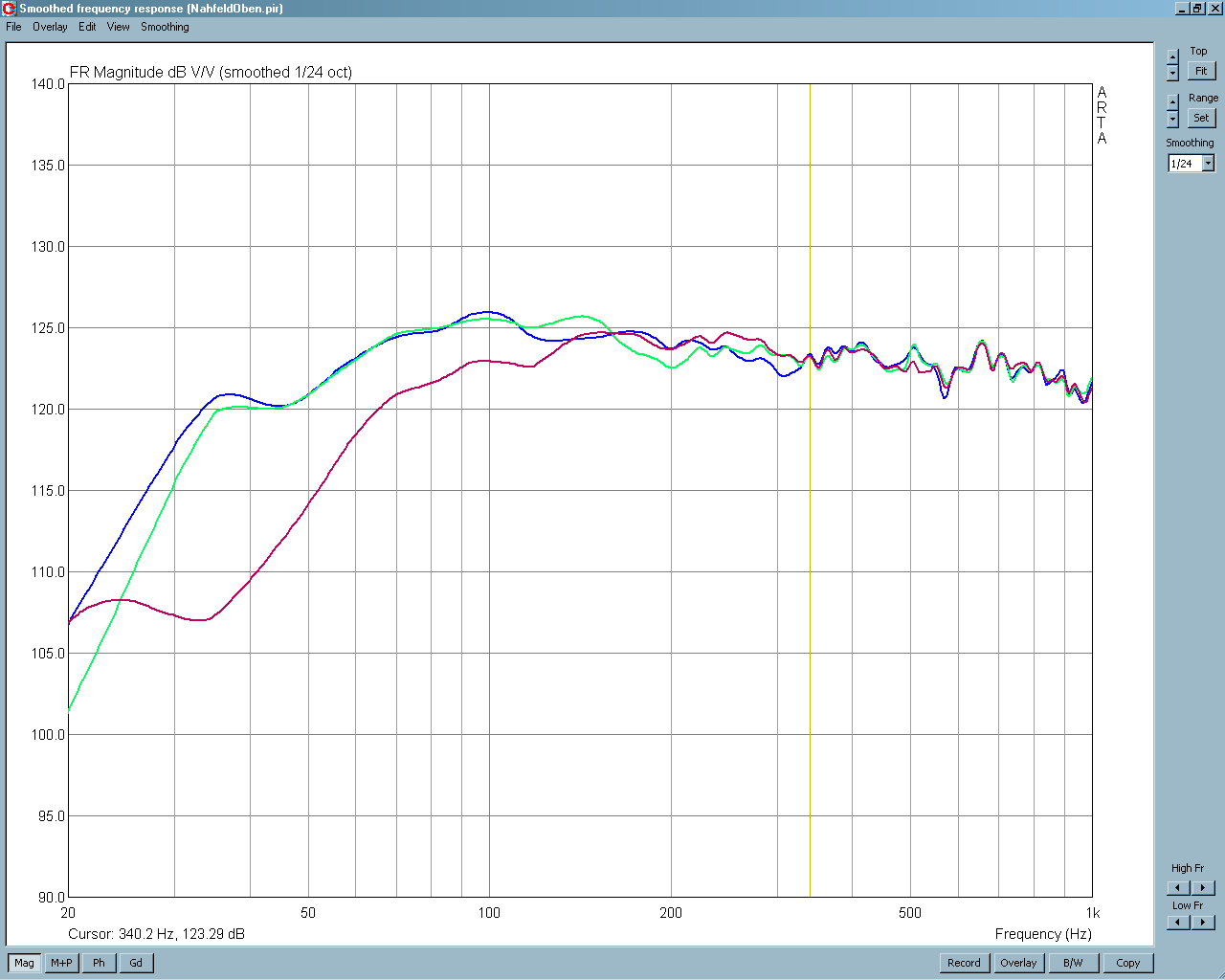
Task: Switch to Ph phase view
Action: click(x=99, y=963)
